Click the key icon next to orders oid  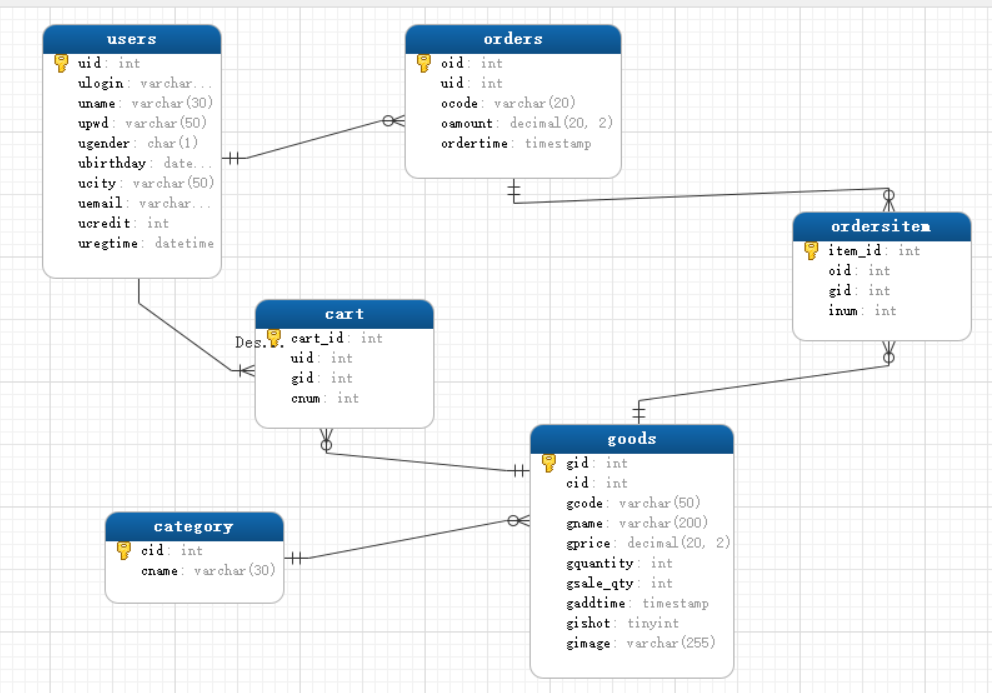424,63
